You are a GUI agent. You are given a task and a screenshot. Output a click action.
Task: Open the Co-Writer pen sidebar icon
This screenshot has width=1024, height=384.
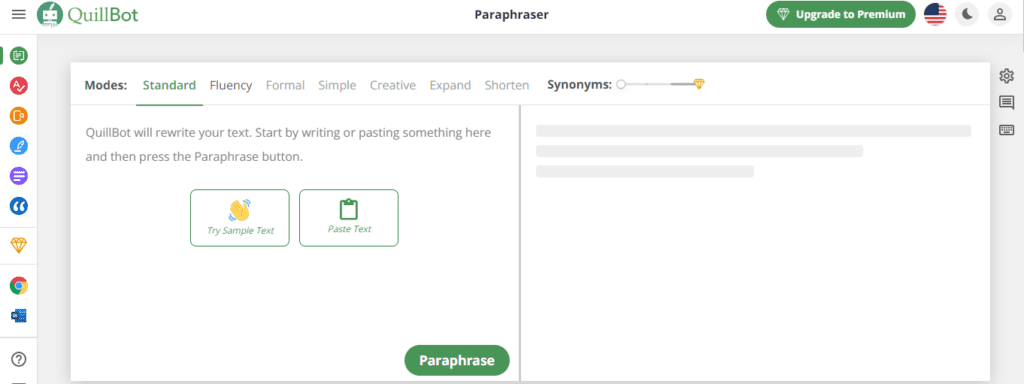click(x=19, y=146)
